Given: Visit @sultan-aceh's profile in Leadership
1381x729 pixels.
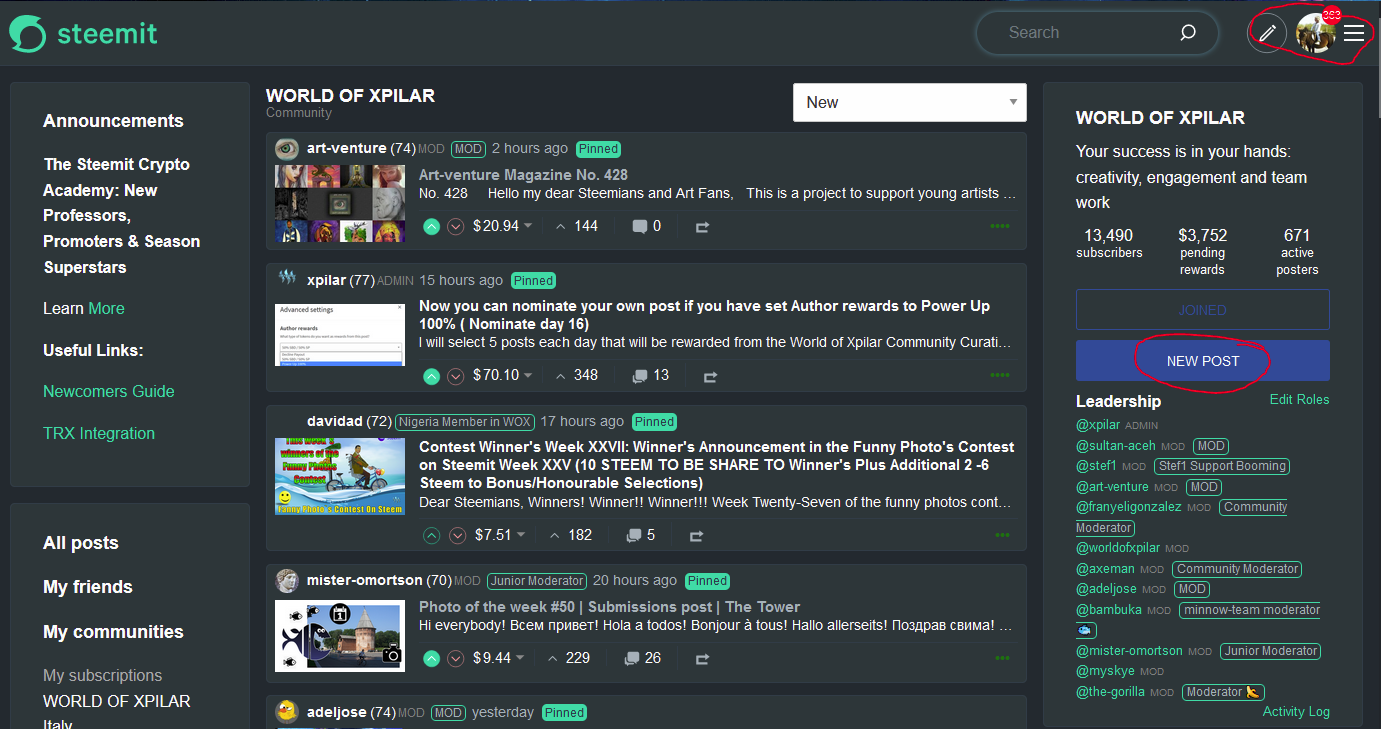Looking at the screenshot, I should point(1115,446).
